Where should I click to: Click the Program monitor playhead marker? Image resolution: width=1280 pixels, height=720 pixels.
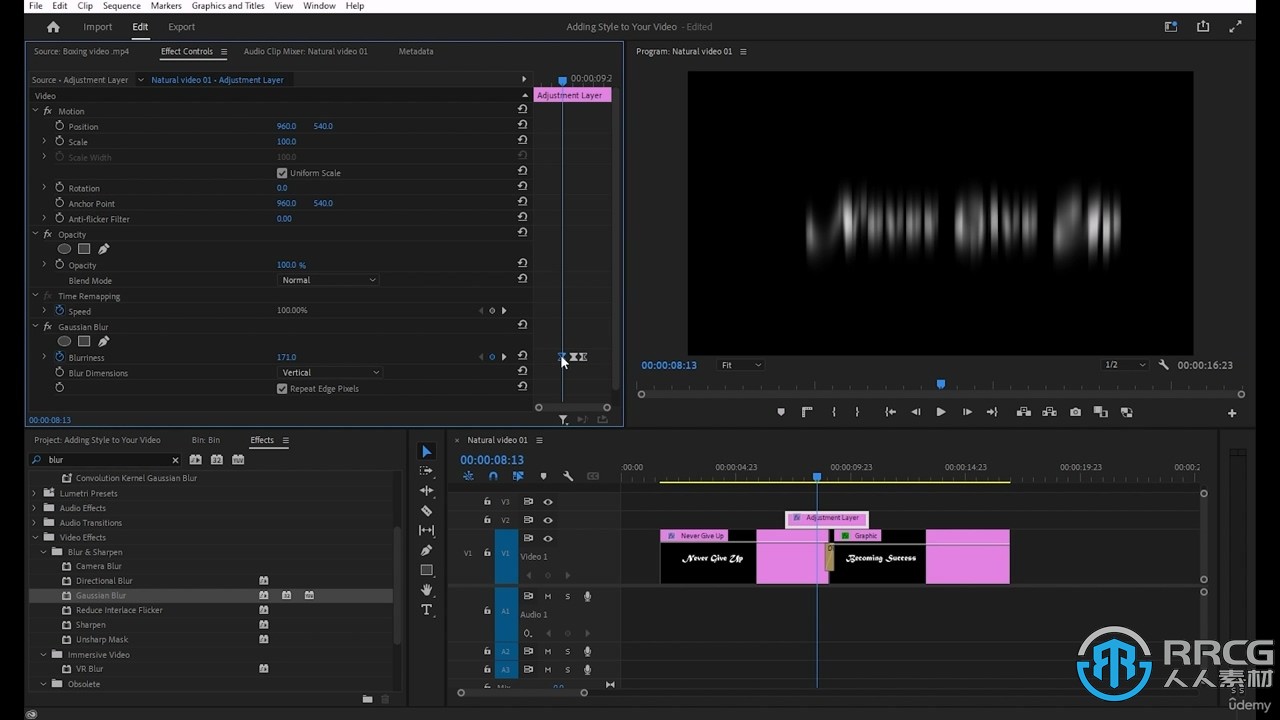(x=940, y=384)
